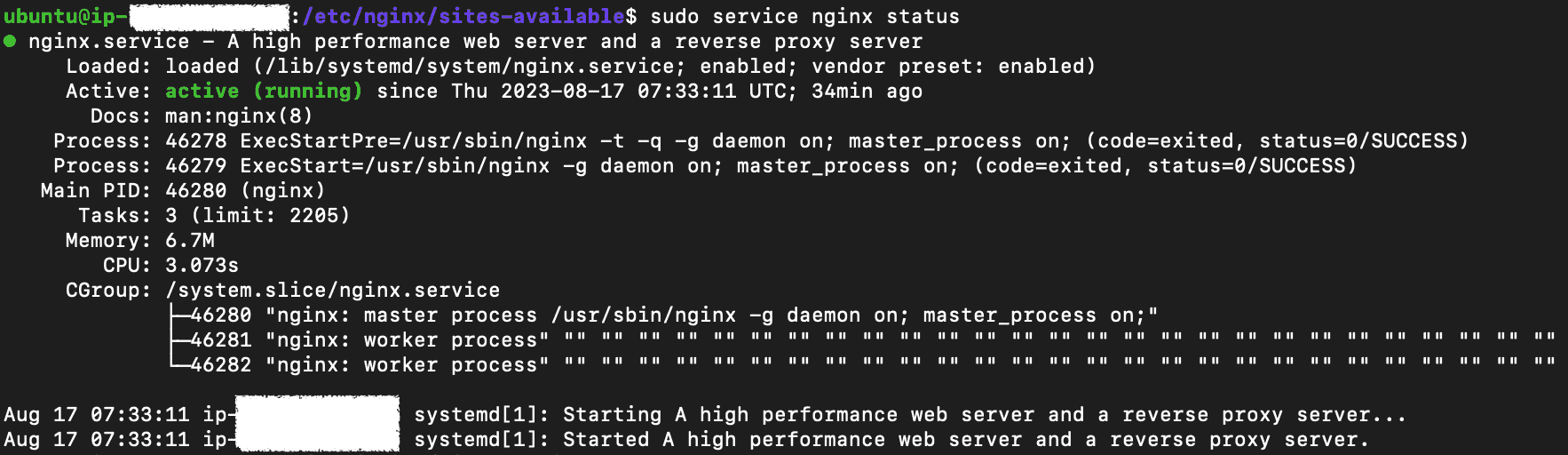Screen dimensions: 1568x455
Task: Click the /etc/nginx/sites-available path in prompt
Action: pyautogui.click(x=463, y=16)
